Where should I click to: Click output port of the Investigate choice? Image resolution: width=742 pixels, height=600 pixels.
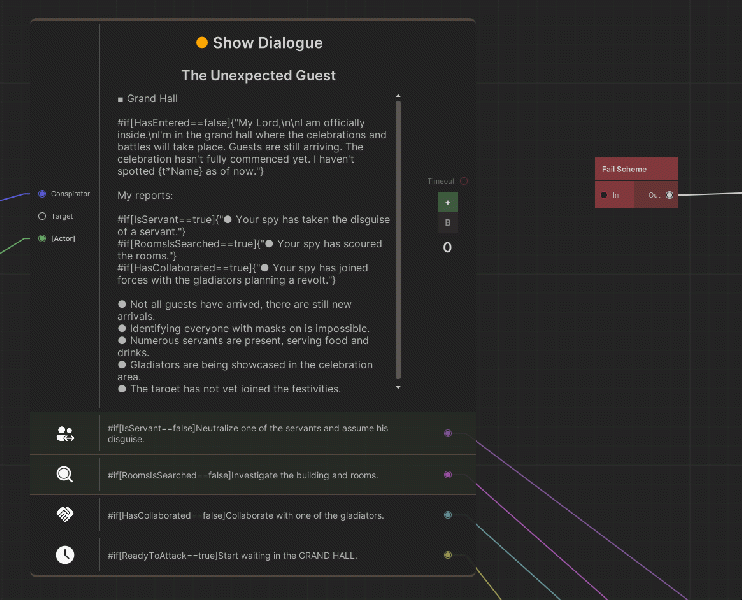448,475
